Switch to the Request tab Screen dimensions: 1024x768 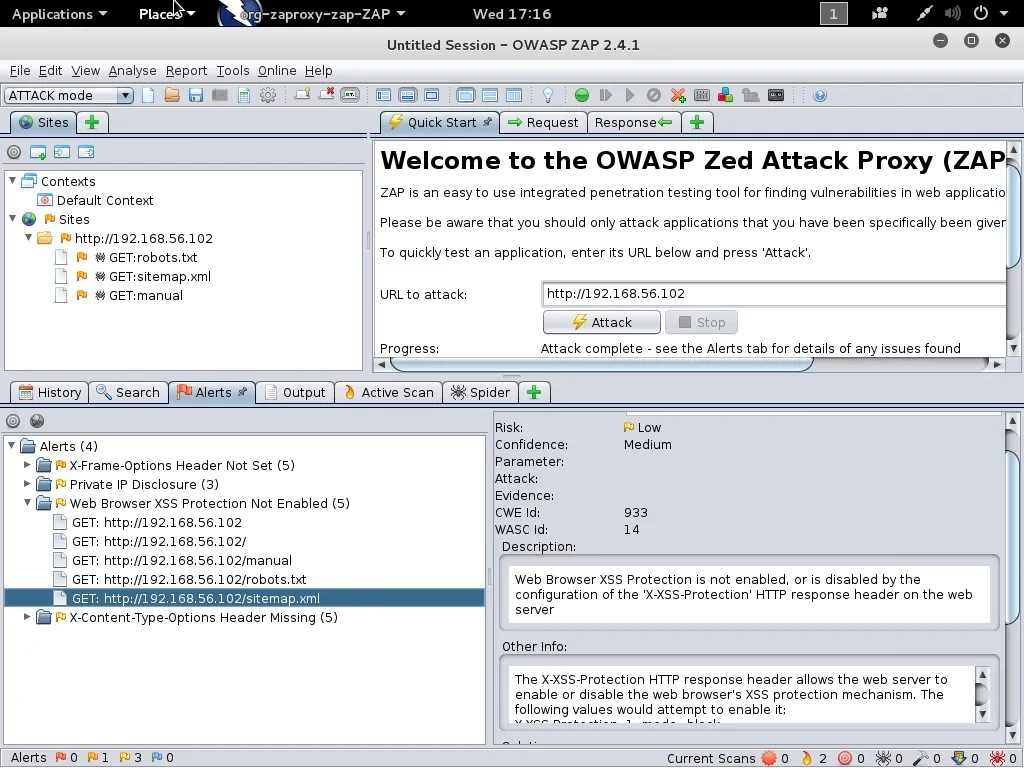543,122
